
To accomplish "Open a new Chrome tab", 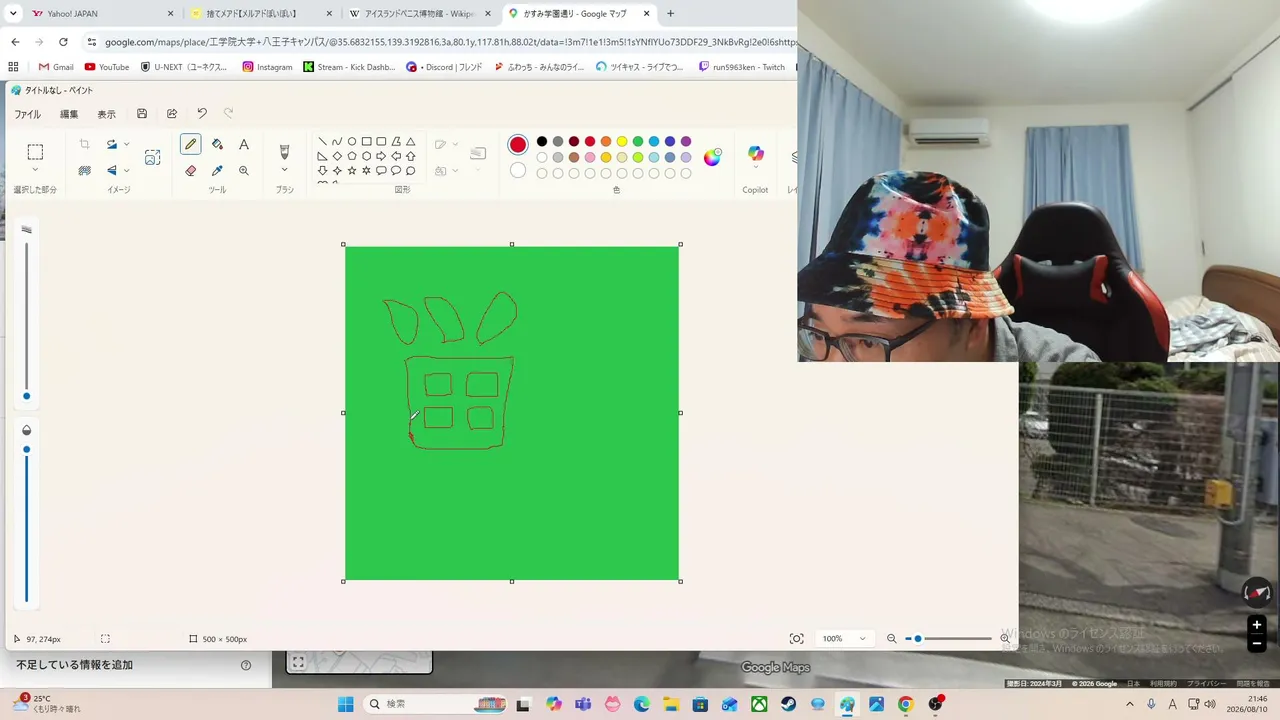I will (670, 14).
